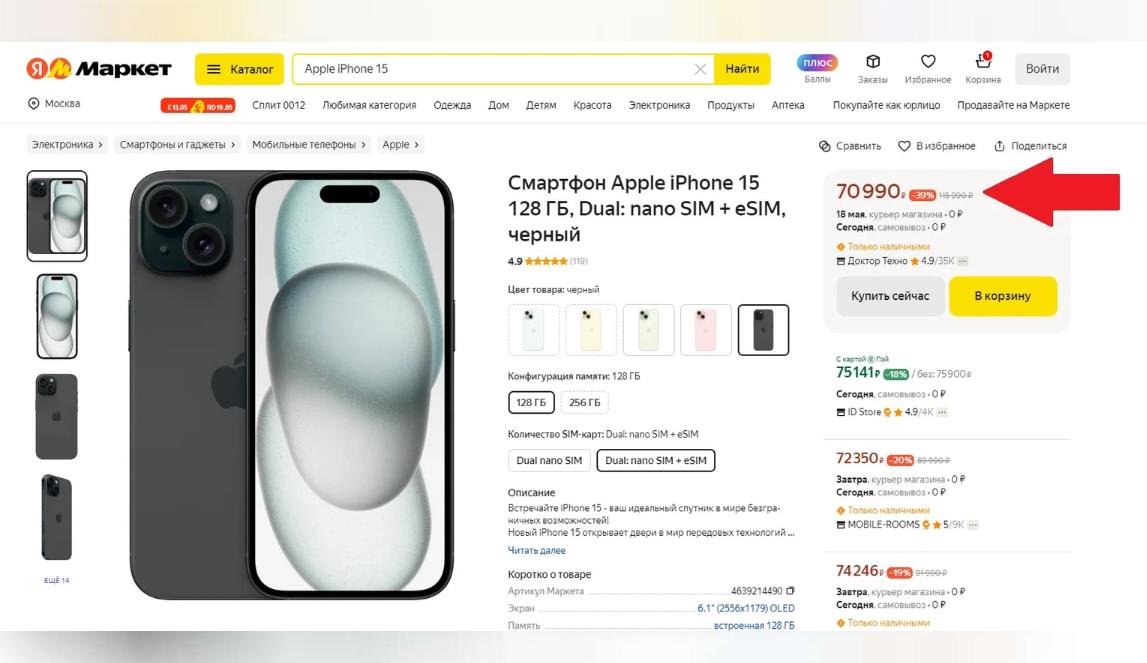
Task: Open the Корзина shopping cart icon
Action: (x=983, y=63)
